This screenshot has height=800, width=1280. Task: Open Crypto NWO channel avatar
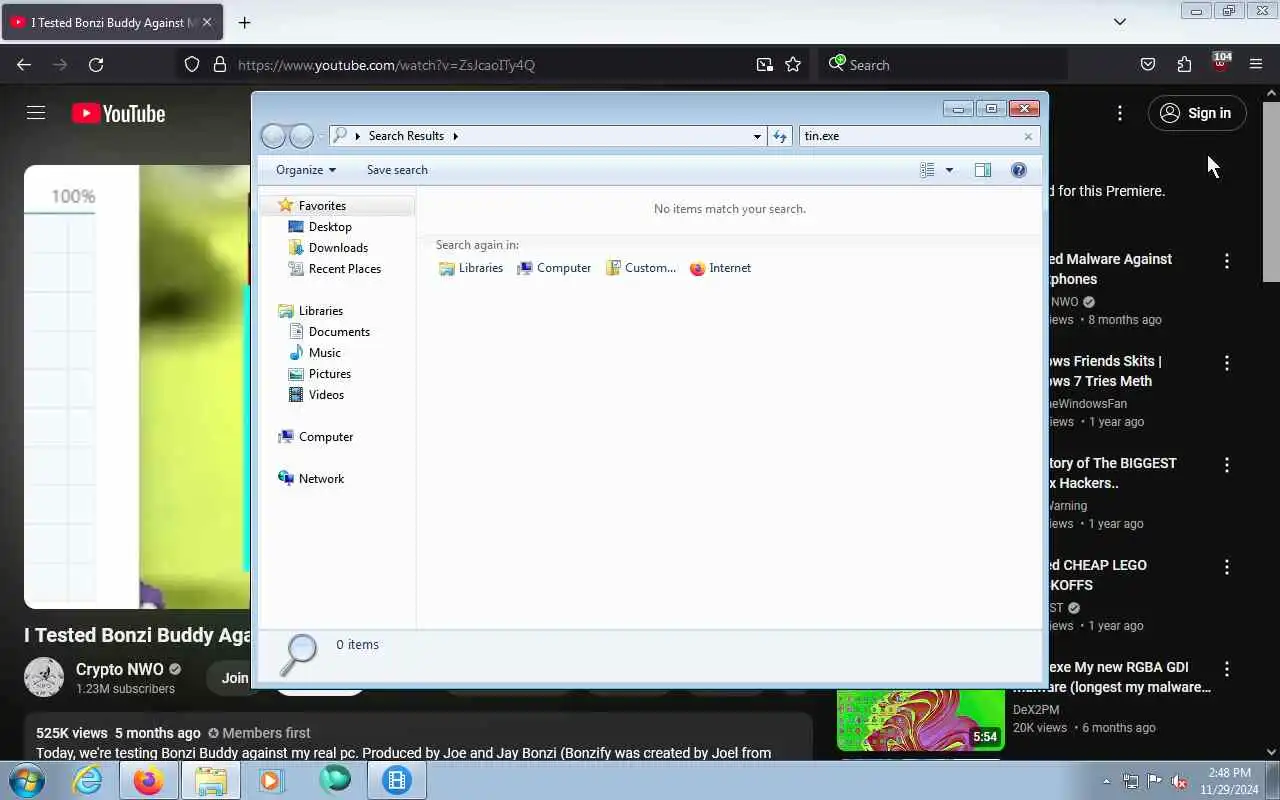coord(44,677)
